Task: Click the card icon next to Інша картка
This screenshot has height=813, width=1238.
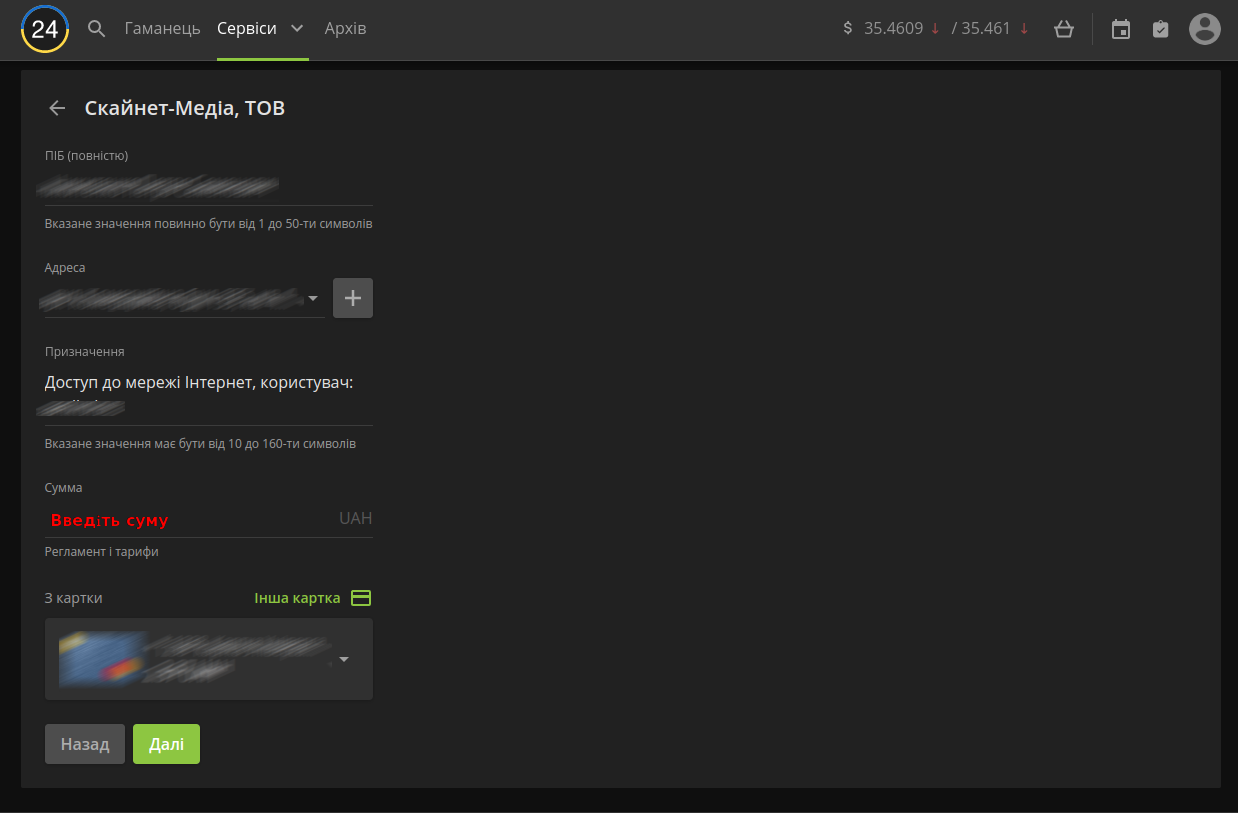Action: tap(362, 598)
